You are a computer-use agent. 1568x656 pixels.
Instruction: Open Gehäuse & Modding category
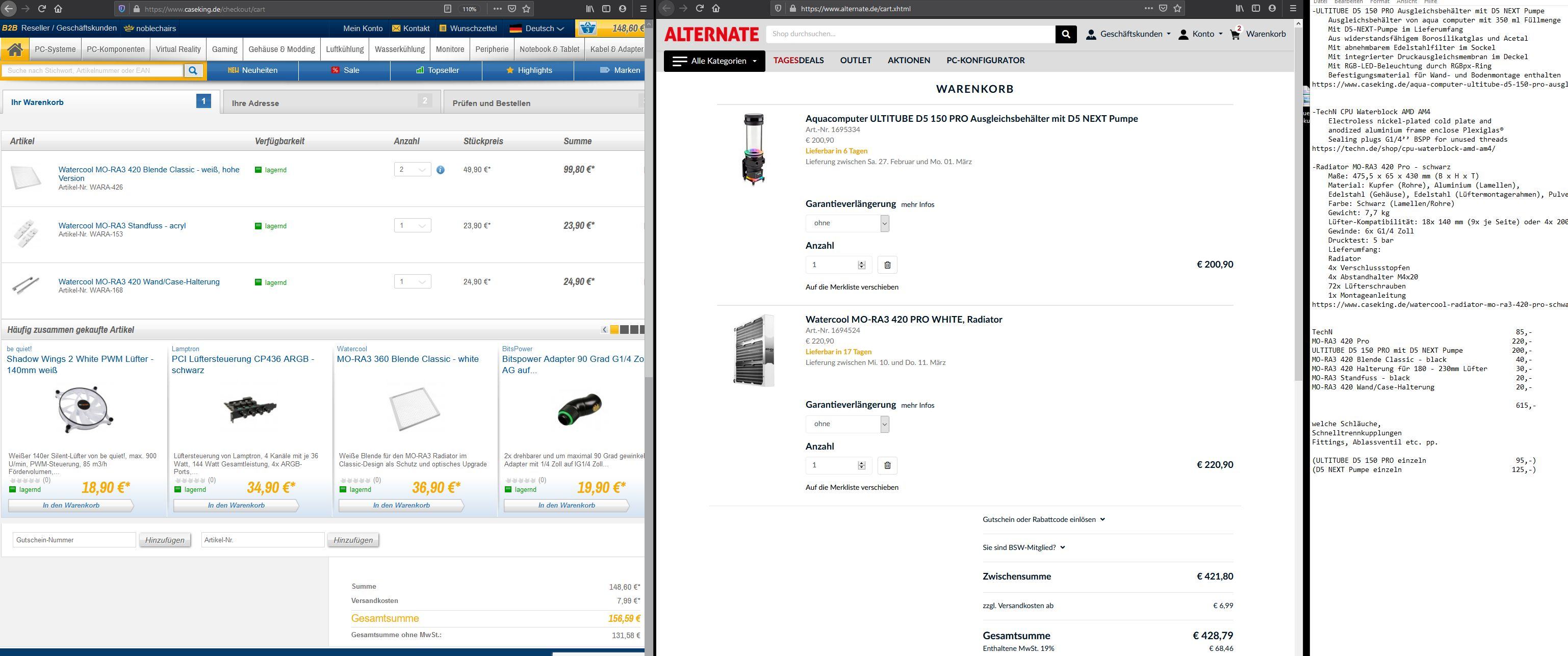(282, 49)
